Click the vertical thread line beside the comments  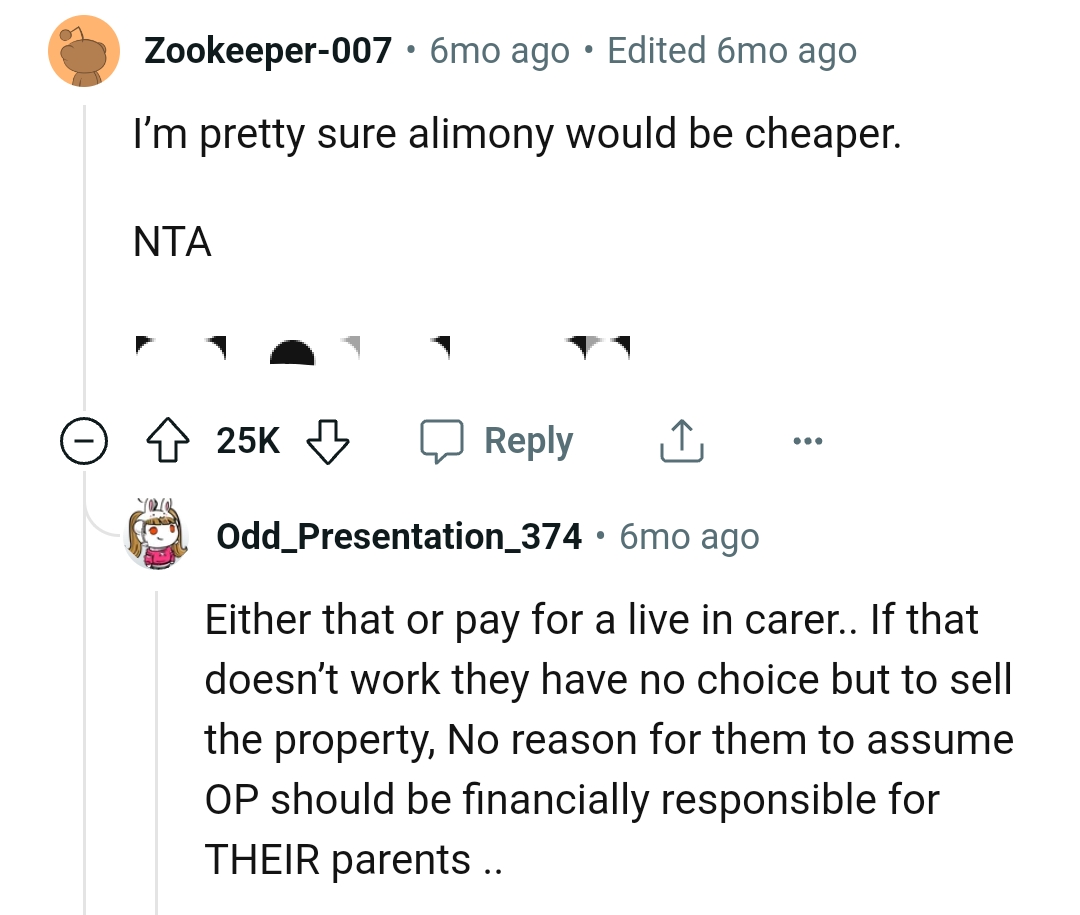coord(85,250)
